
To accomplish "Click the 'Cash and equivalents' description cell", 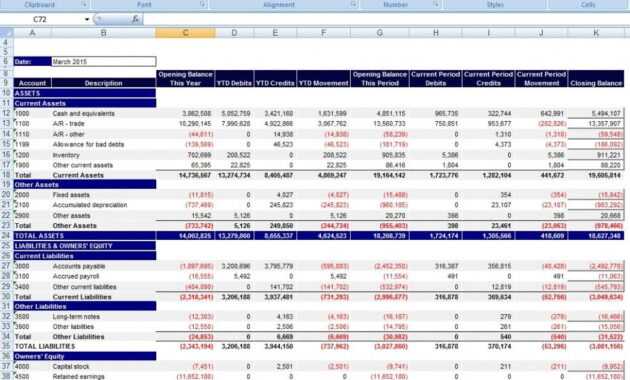I will tap(103, 114).
